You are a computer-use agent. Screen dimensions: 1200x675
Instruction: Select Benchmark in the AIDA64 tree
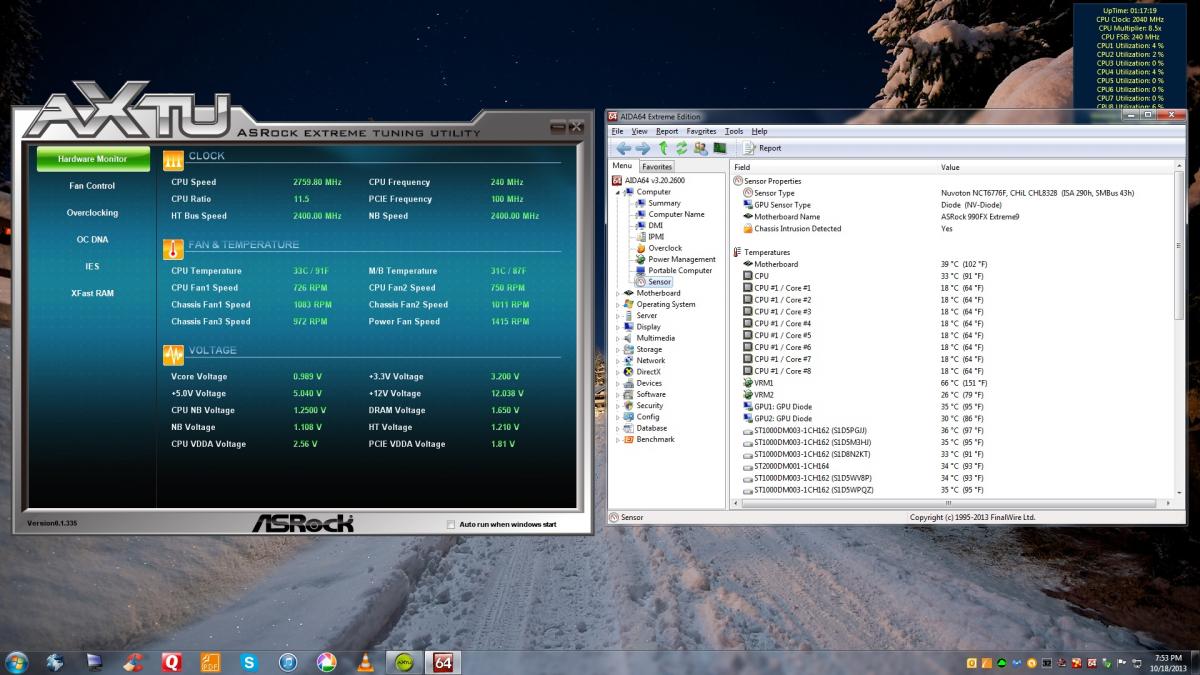point(655,439)
